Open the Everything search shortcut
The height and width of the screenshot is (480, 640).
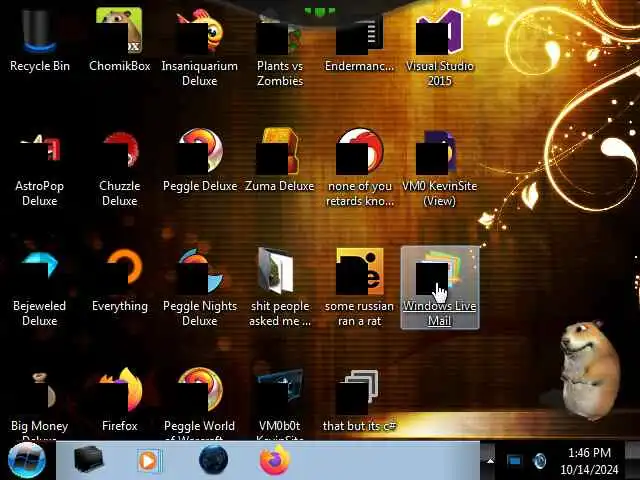tap(120, 281)
